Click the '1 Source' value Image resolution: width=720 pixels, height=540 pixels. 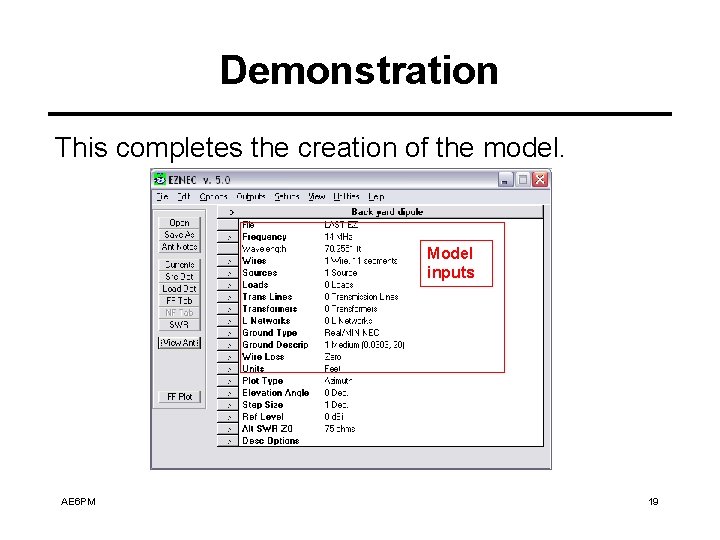point(341,273)
